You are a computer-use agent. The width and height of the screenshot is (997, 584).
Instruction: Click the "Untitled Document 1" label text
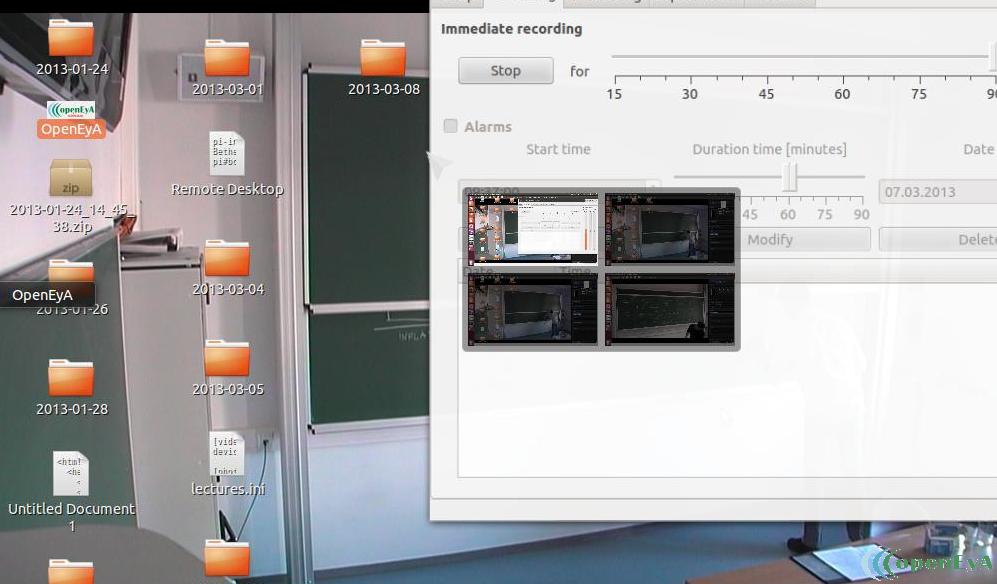pos(71,517)
